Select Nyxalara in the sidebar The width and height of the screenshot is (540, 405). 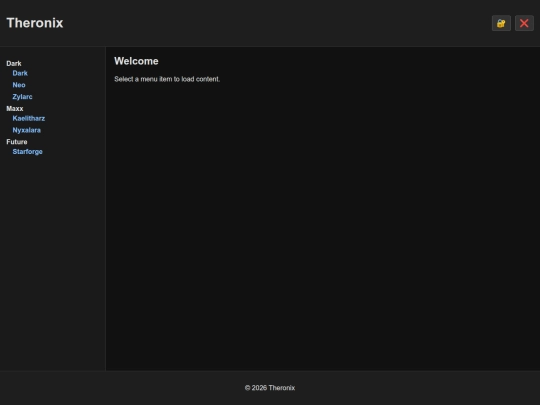coord(27,130)
